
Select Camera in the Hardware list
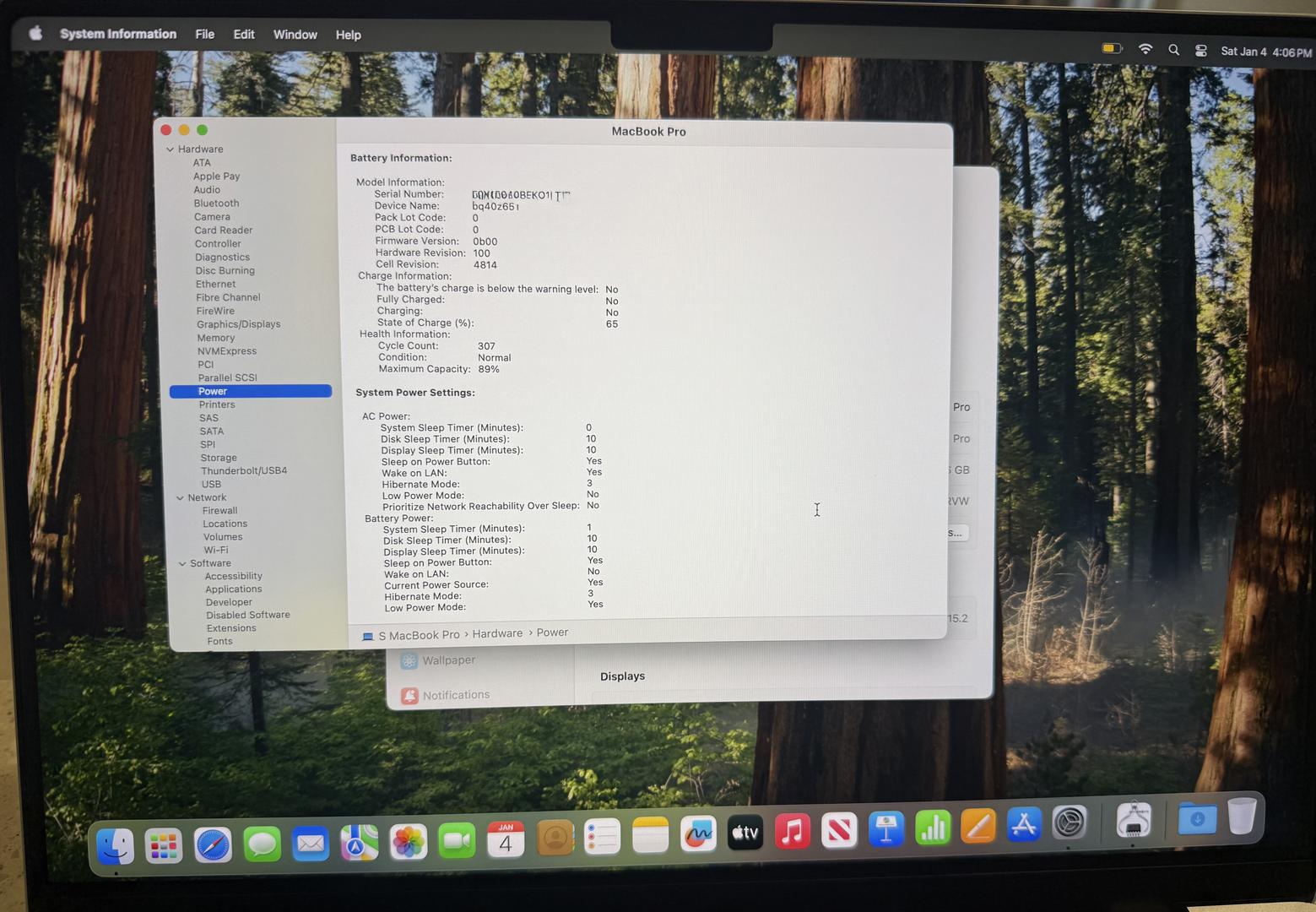212,217
